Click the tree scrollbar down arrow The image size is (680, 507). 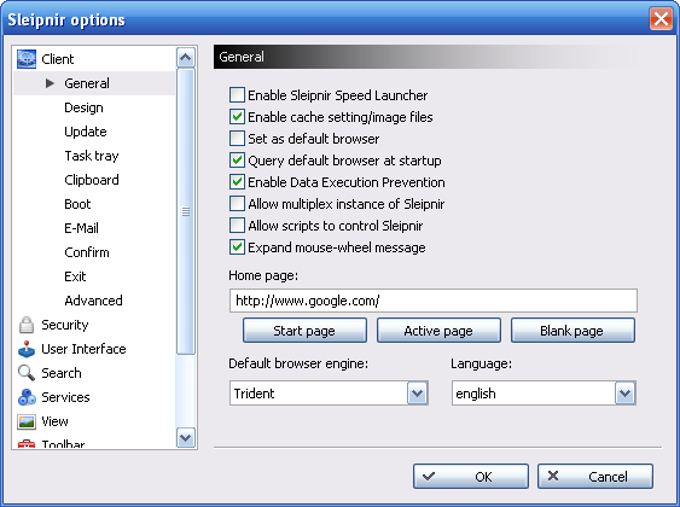(x=186, y=438)
